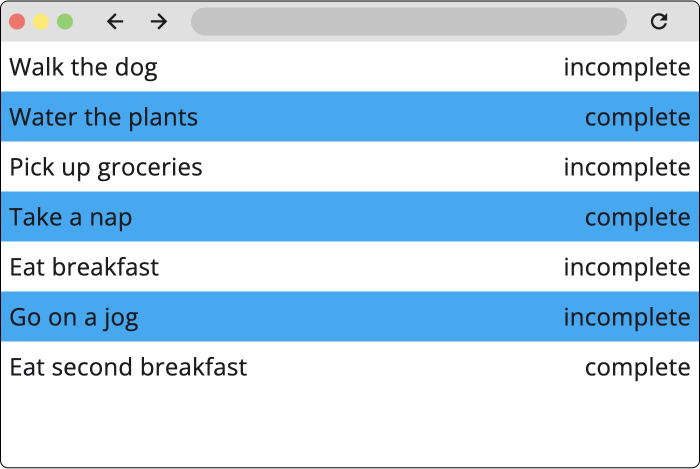The image size is (700, 469).
Task: Toggle complete status for Eat second breakfast
Action: pyautogui.click(x=637, y=367)
